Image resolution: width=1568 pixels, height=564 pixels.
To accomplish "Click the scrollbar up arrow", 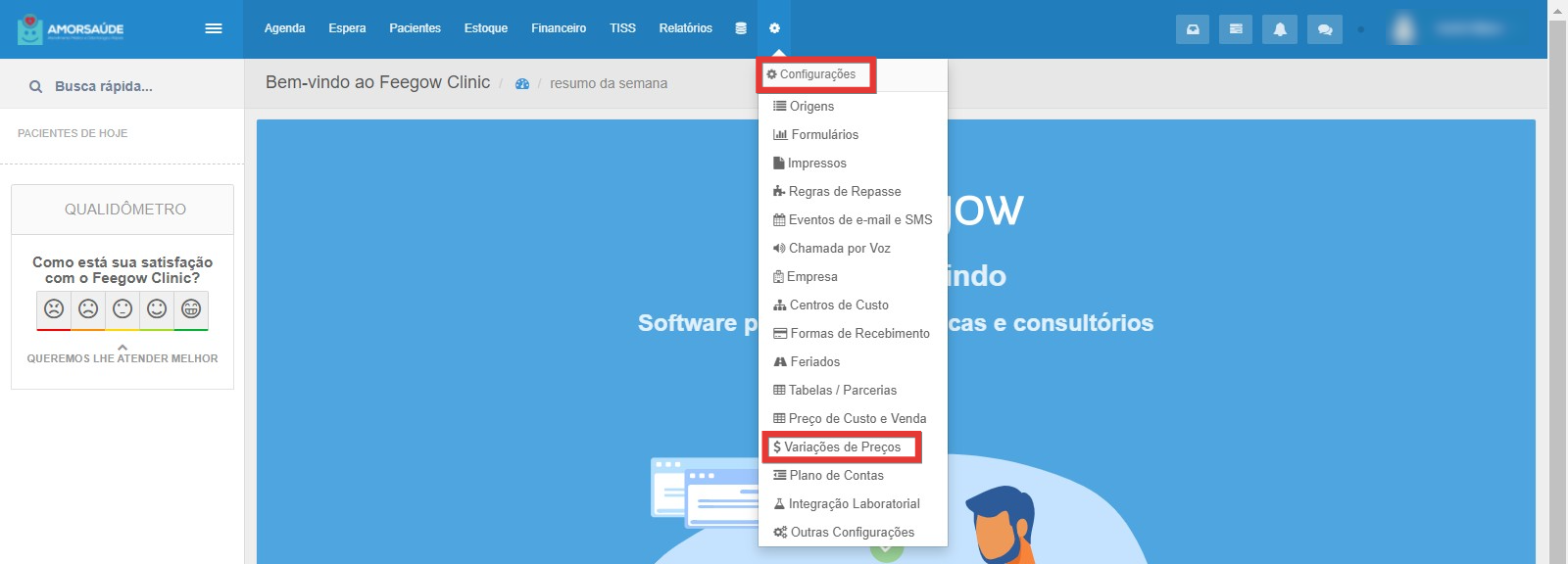I will [x=1558, y=10].
